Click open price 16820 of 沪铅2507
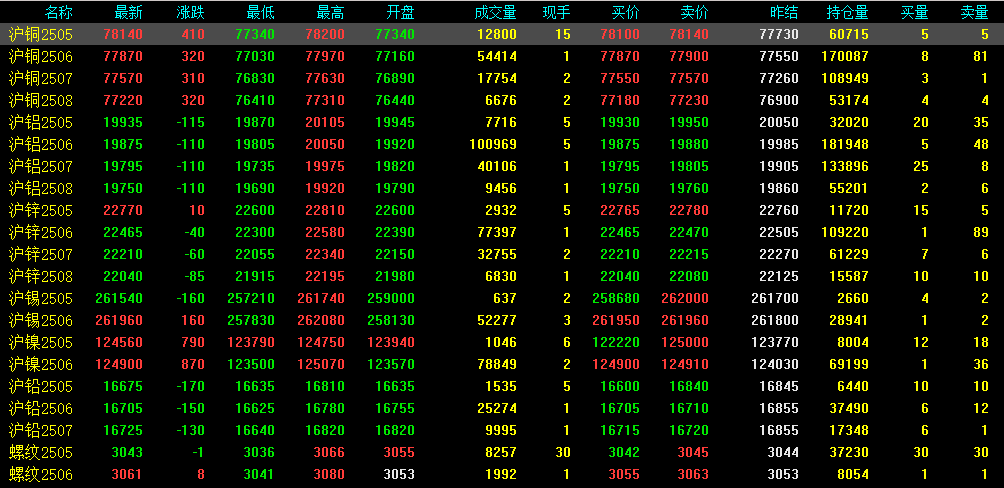This screenshot has width=1004, height=488. [395, 431]
